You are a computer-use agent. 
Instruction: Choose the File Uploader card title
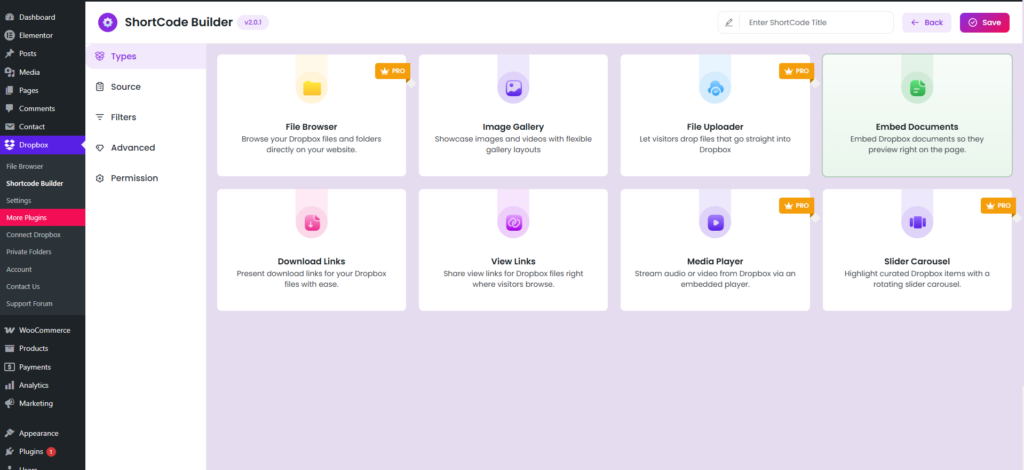click(715, 127)
